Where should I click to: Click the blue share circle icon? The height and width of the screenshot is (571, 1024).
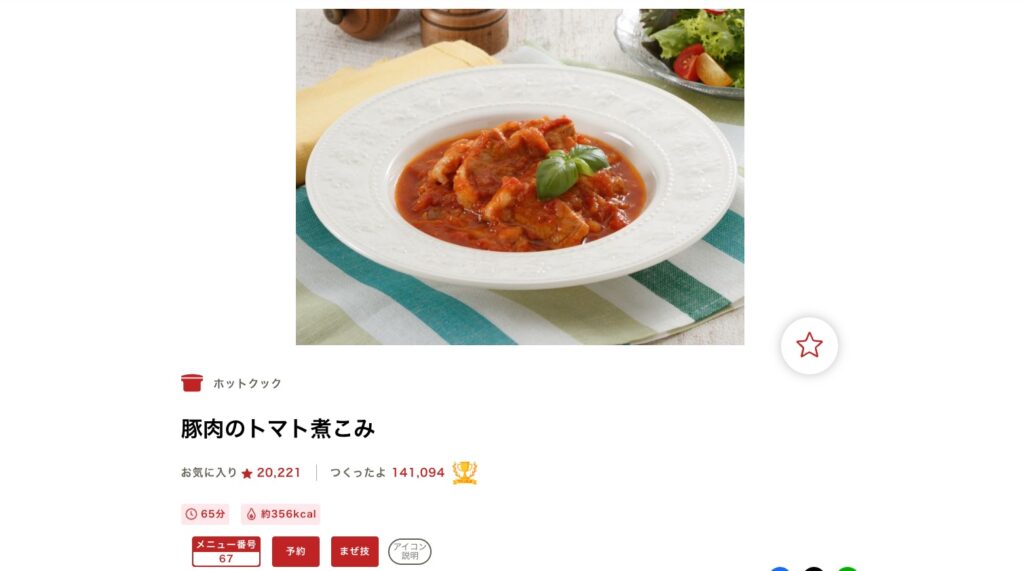780,568
